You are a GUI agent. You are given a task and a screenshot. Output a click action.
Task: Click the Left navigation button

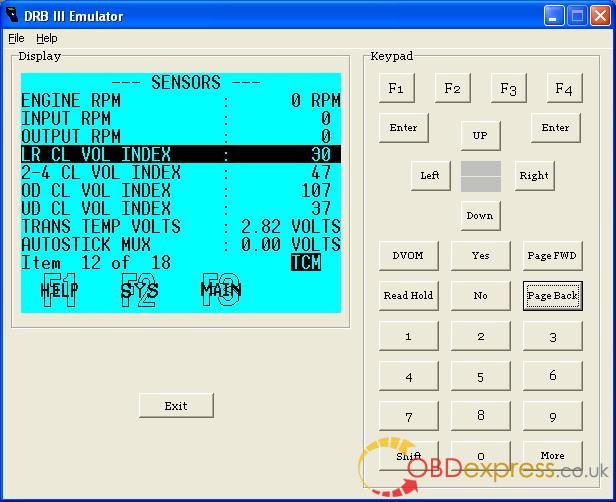(x=431, y=176)
